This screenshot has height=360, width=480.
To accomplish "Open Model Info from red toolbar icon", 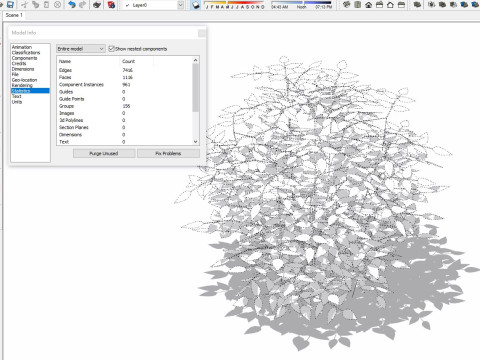I will 111,5.
